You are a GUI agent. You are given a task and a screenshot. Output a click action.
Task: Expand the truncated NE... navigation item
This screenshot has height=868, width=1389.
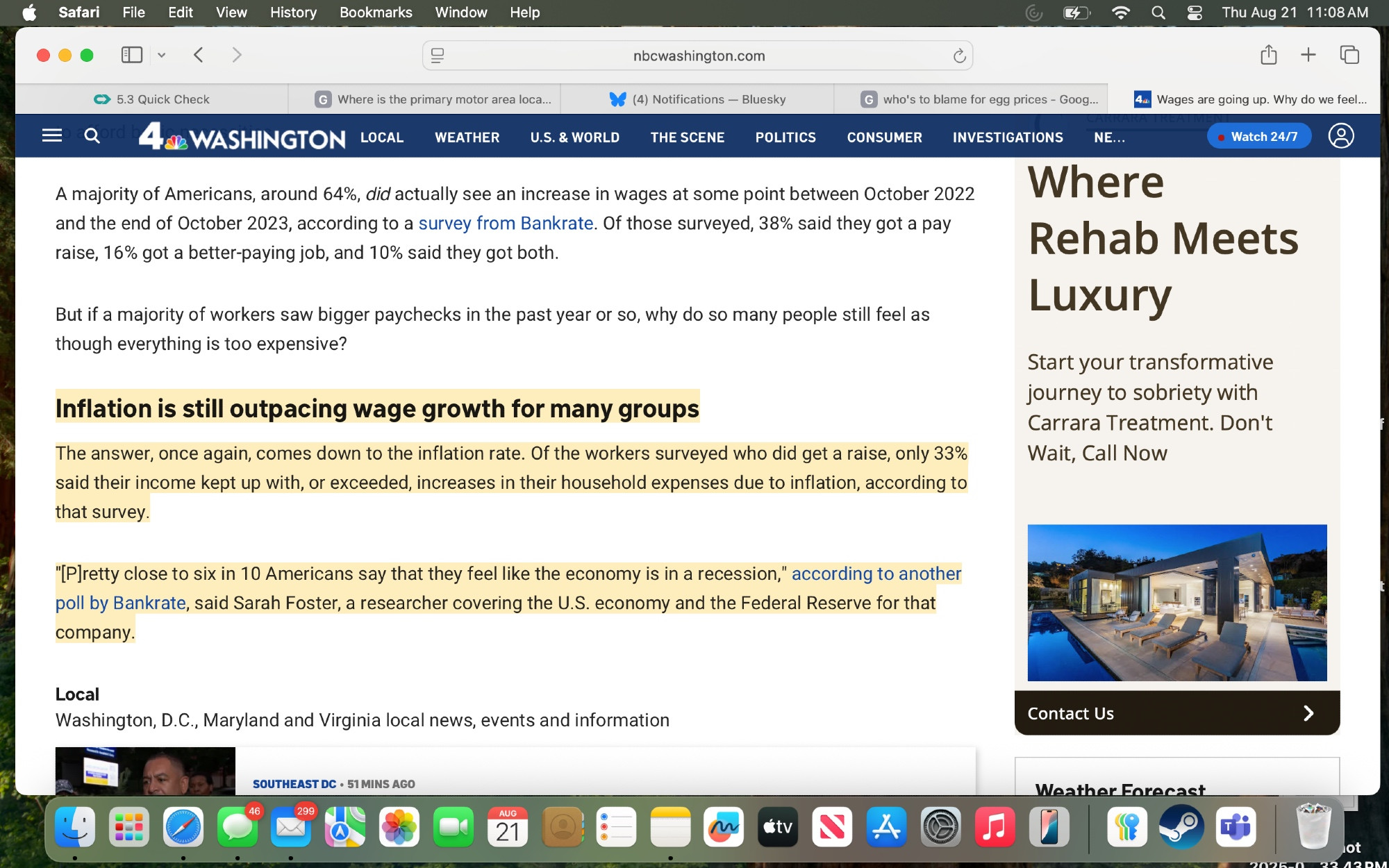coord(1109,137)
